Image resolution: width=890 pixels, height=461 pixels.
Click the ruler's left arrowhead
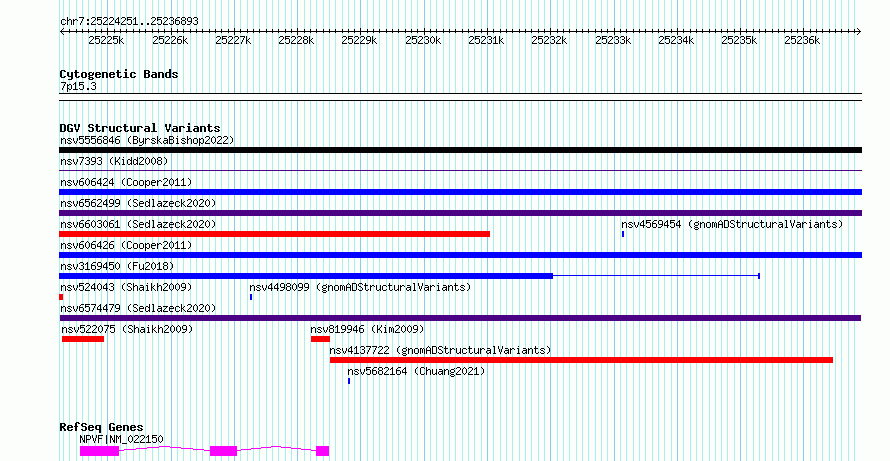62,32
